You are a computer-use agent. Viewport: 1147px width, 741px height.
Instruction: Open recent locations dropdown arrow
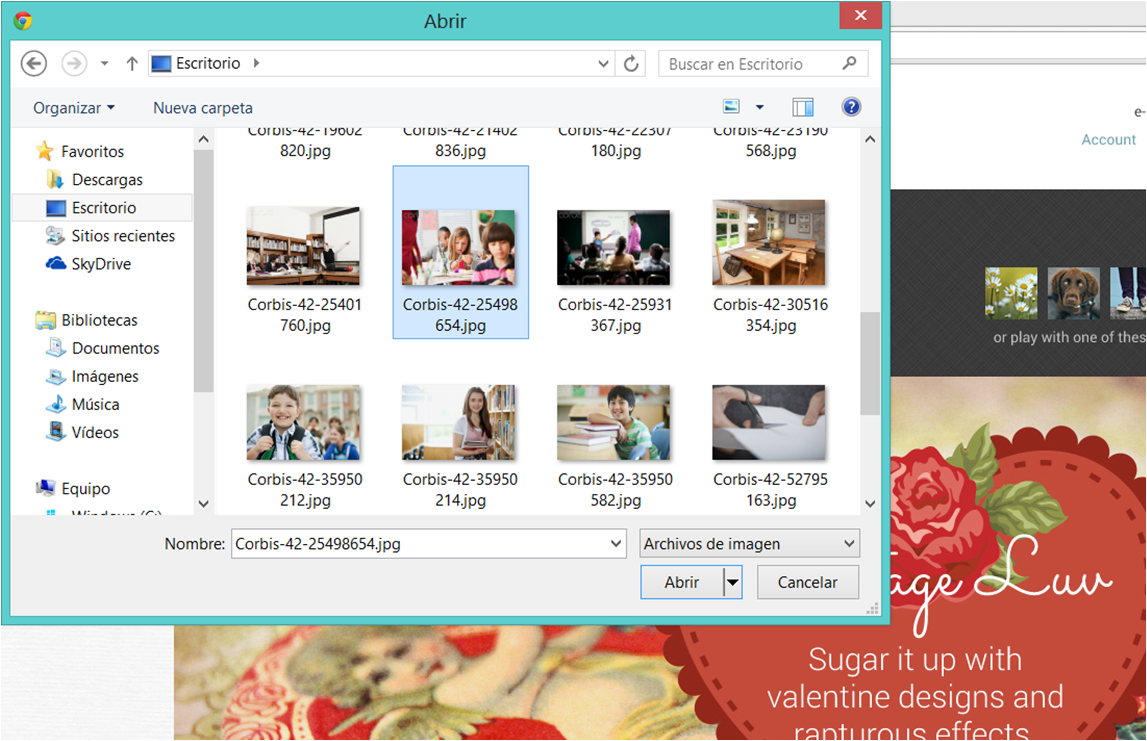click(x=105, y=64)
